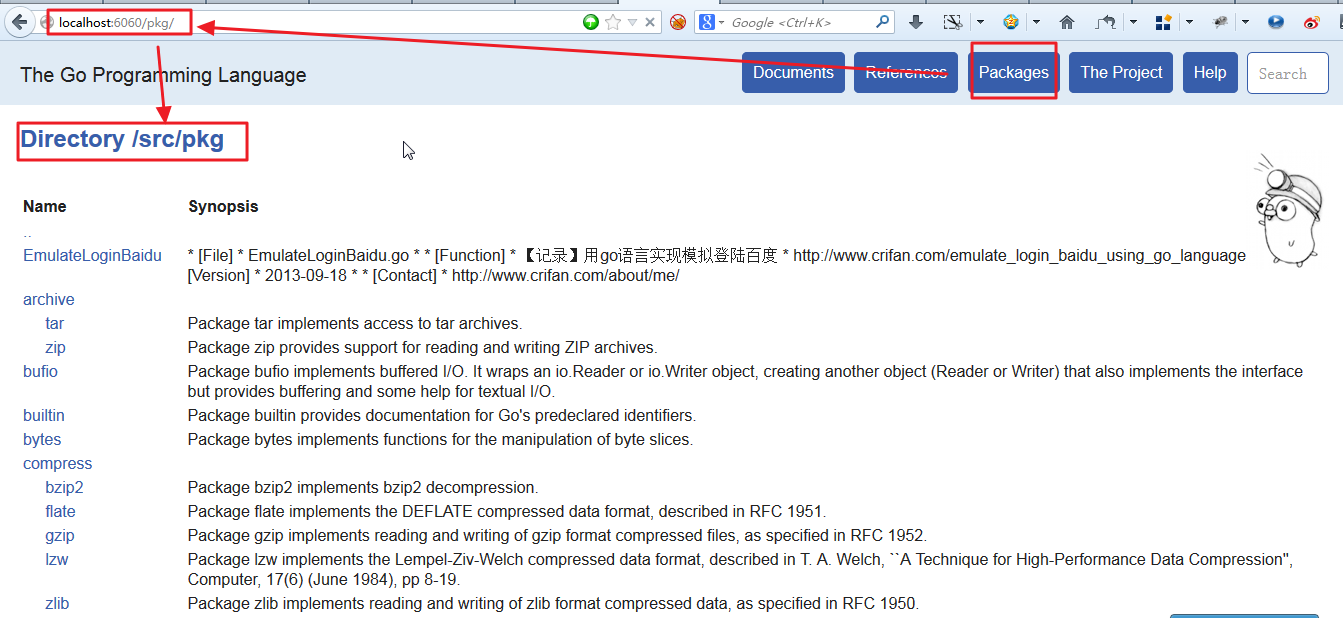Open the address bar history dropdown arrow
This screenshot has height=618, width=1343.
click(632, 22)
